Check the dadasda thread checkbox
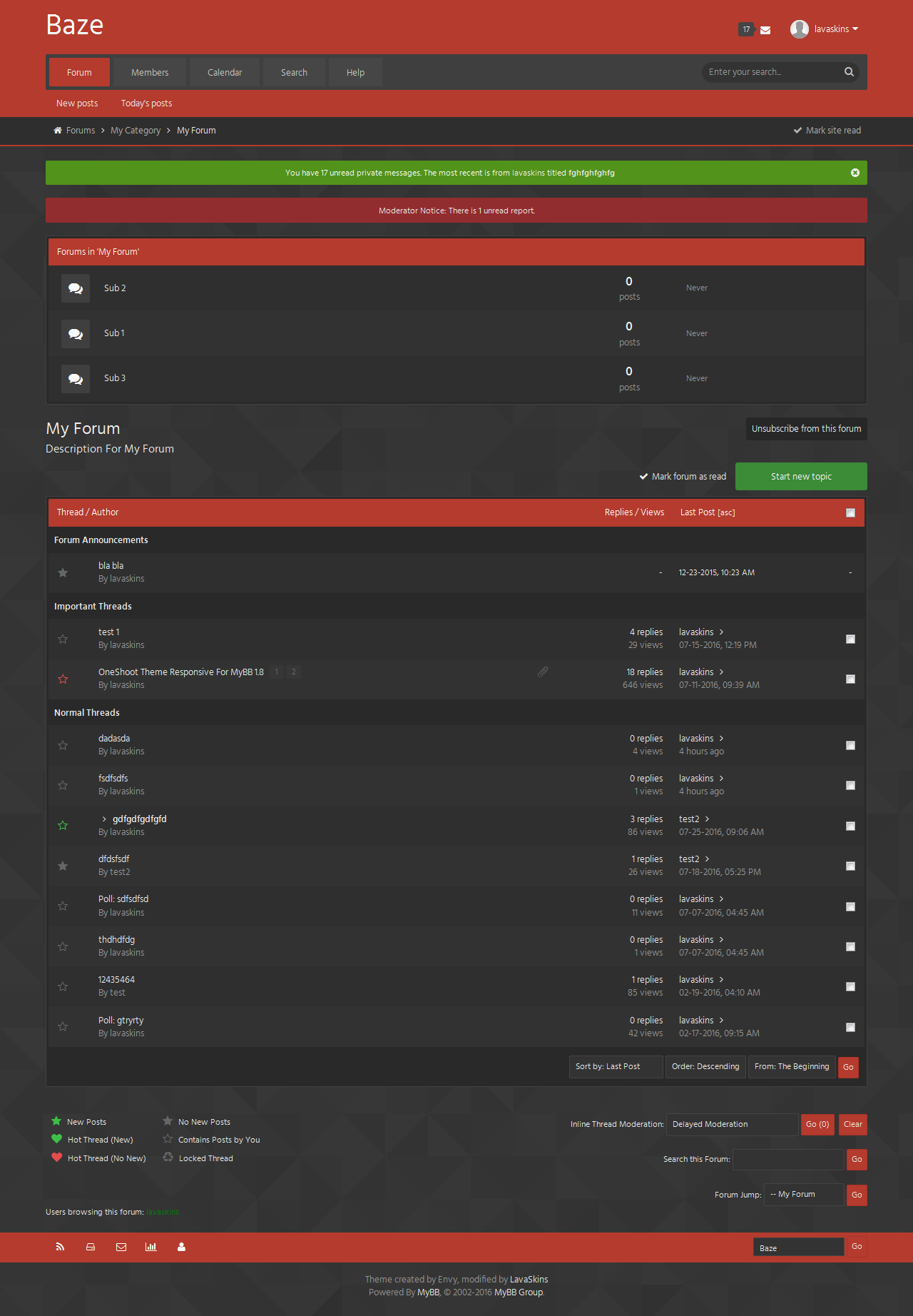The height and width of the screenshot is (1316, 913). 850,745
